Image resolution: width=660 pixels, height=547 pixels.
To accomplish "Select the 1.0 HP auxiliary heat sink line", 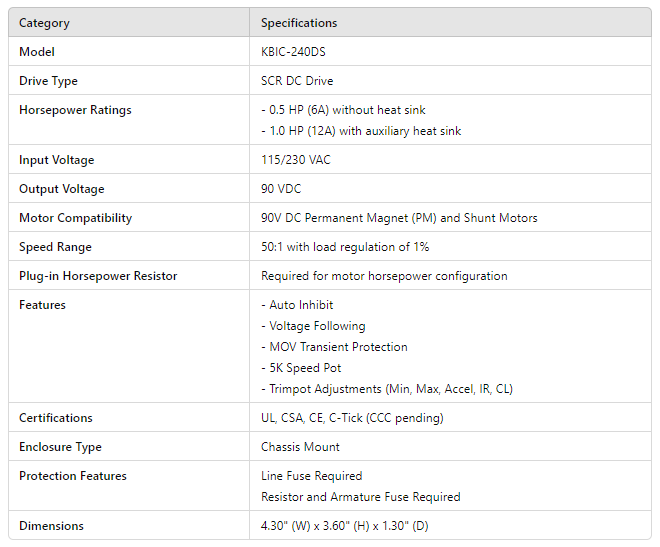I will tap(361, 131).
